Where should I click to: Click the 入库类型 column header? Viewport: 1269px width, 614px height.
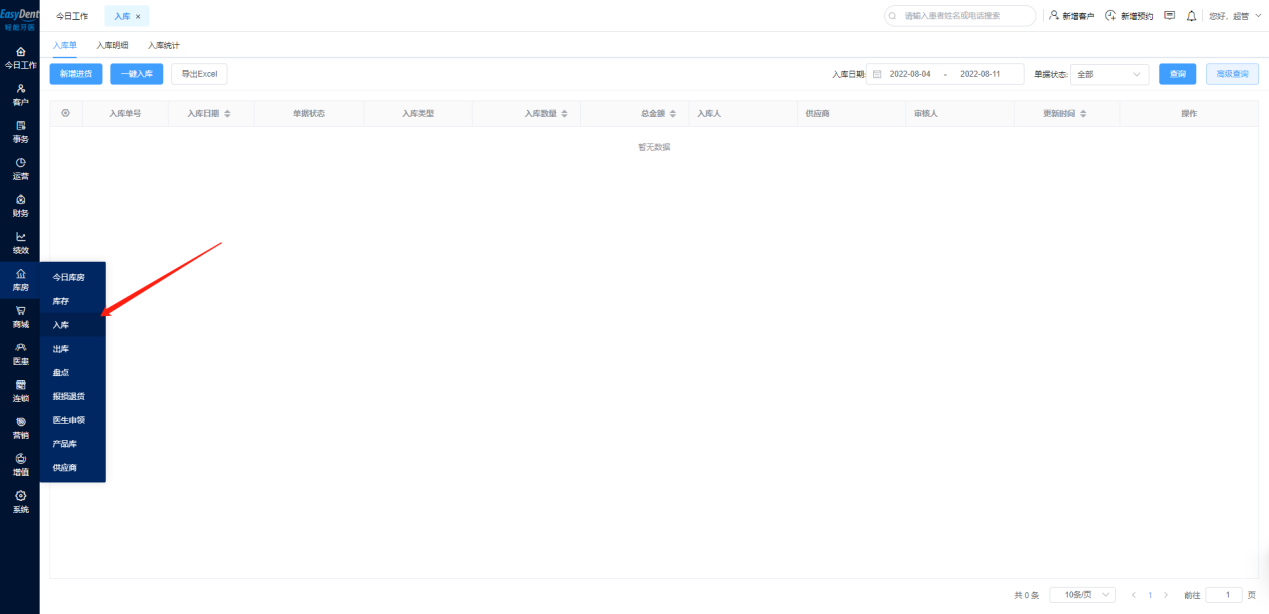(418, 114)
